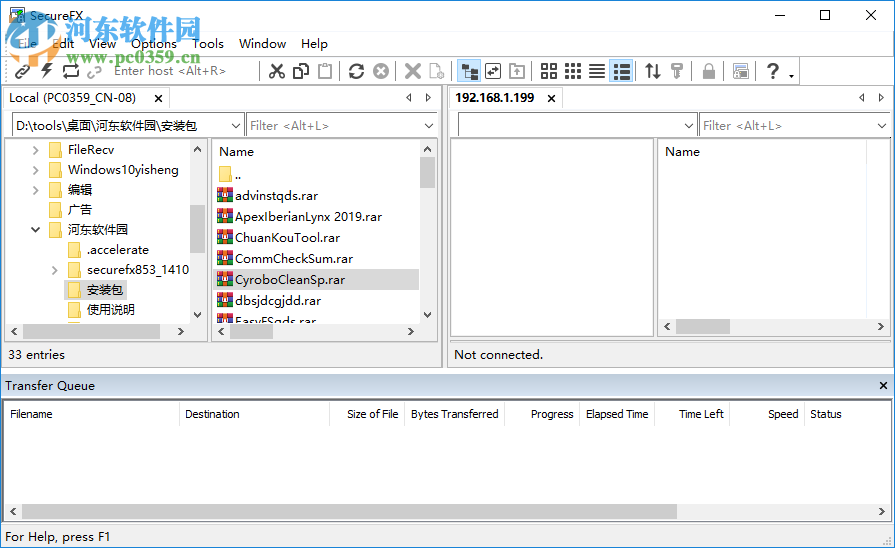Screen dimensions: 895x548
Task: Switch to small icons view
Action: click(573, 71)
